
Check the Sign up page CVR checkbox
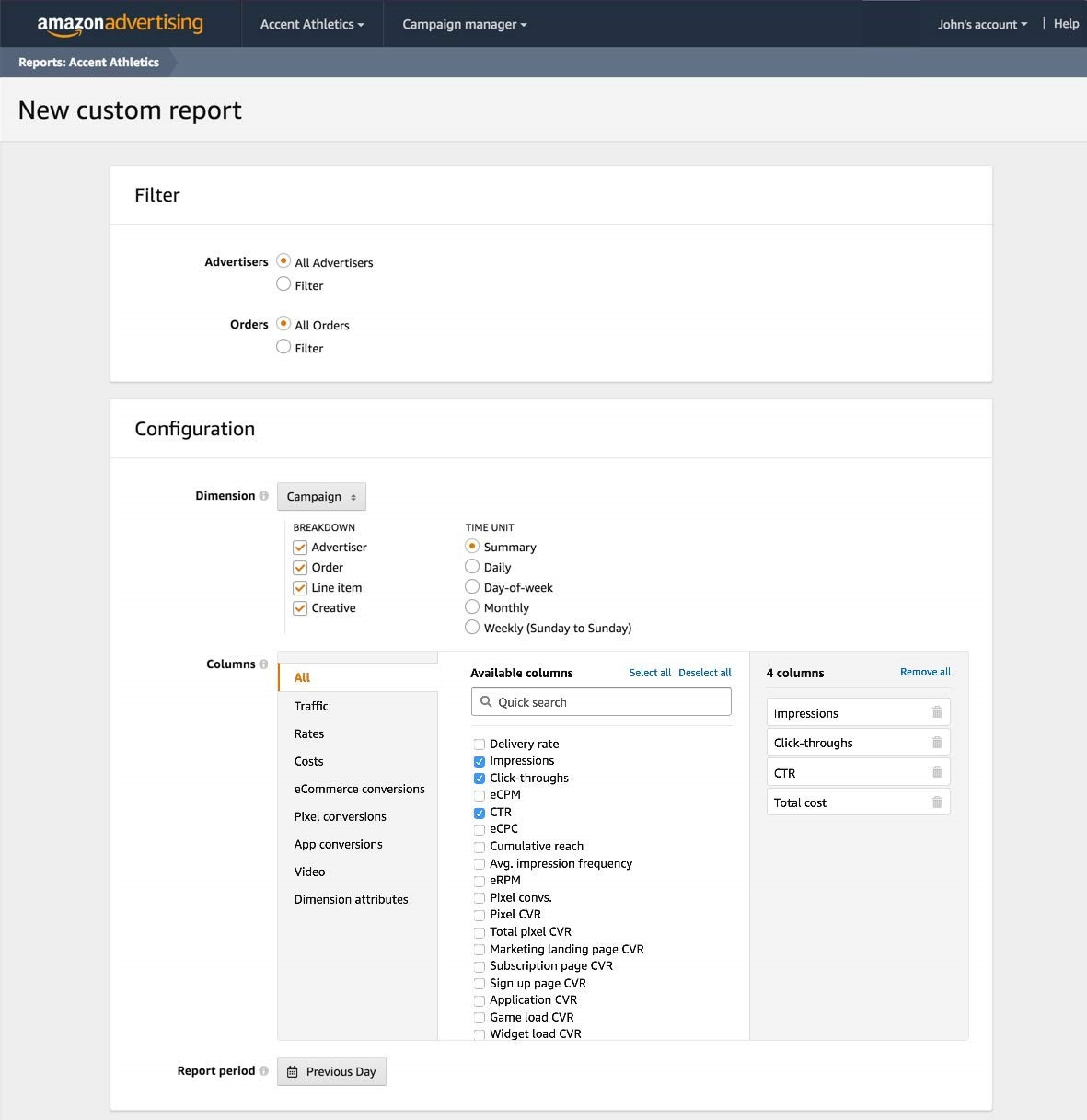(x=480, y=984)
